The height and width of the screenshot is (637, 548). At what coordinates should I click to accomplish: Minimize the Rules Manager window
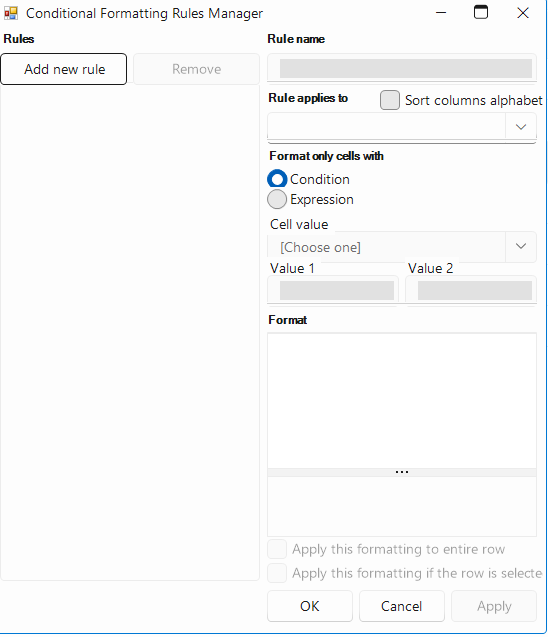(x=441, y=13)
